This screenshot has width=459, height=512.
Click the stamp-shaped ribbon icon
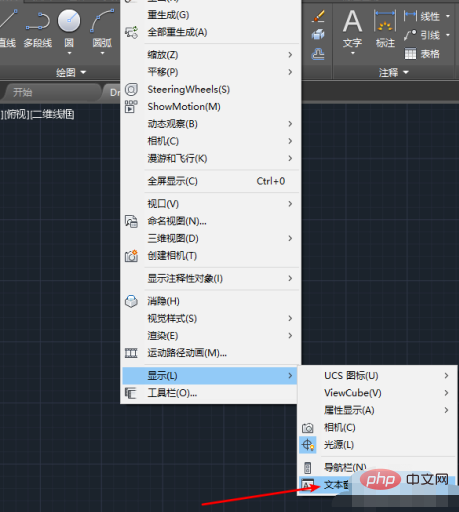(318, 54)
